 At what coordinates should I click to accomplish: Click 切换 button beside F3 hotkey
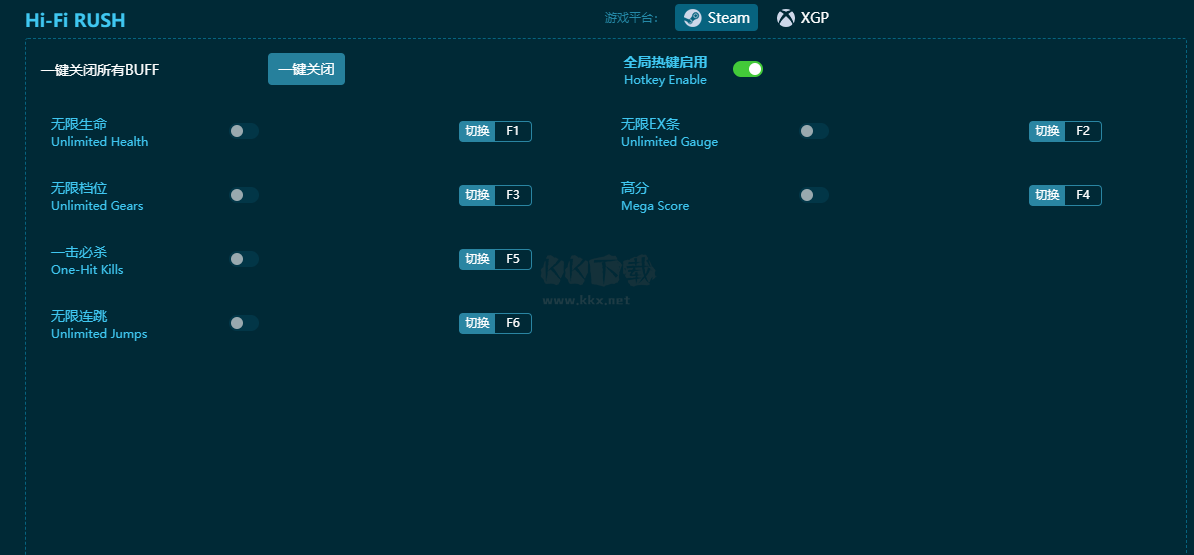click(477, 195)
